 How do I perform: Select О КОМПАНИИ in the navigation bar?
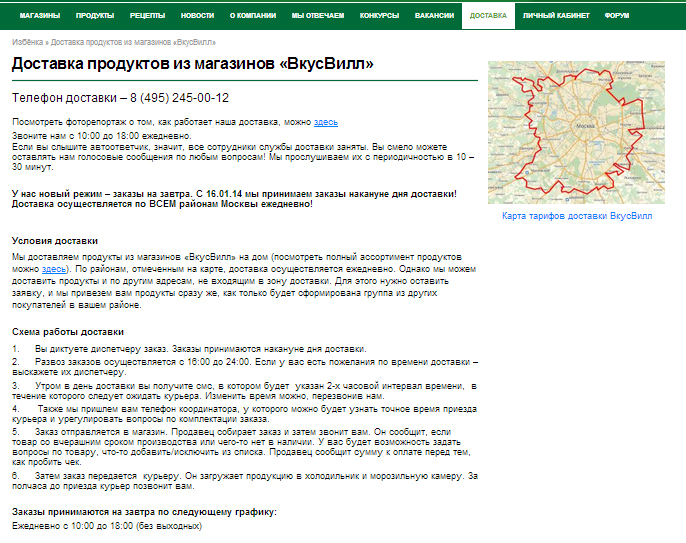click(x=253, y=16)
